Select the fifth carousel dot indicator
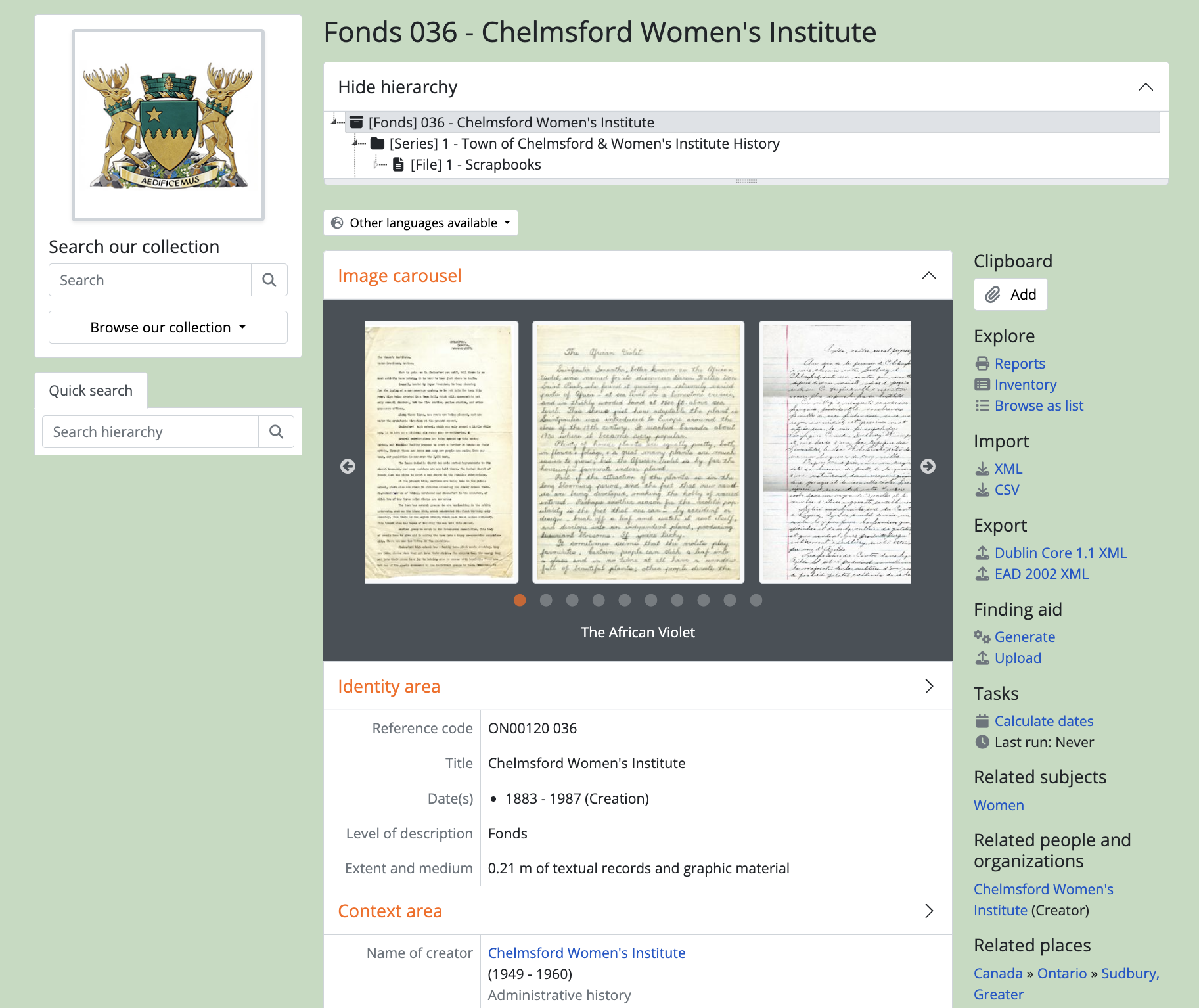Image resolution: width=1199 pixels, height=1008 pixels. (625, 600)
